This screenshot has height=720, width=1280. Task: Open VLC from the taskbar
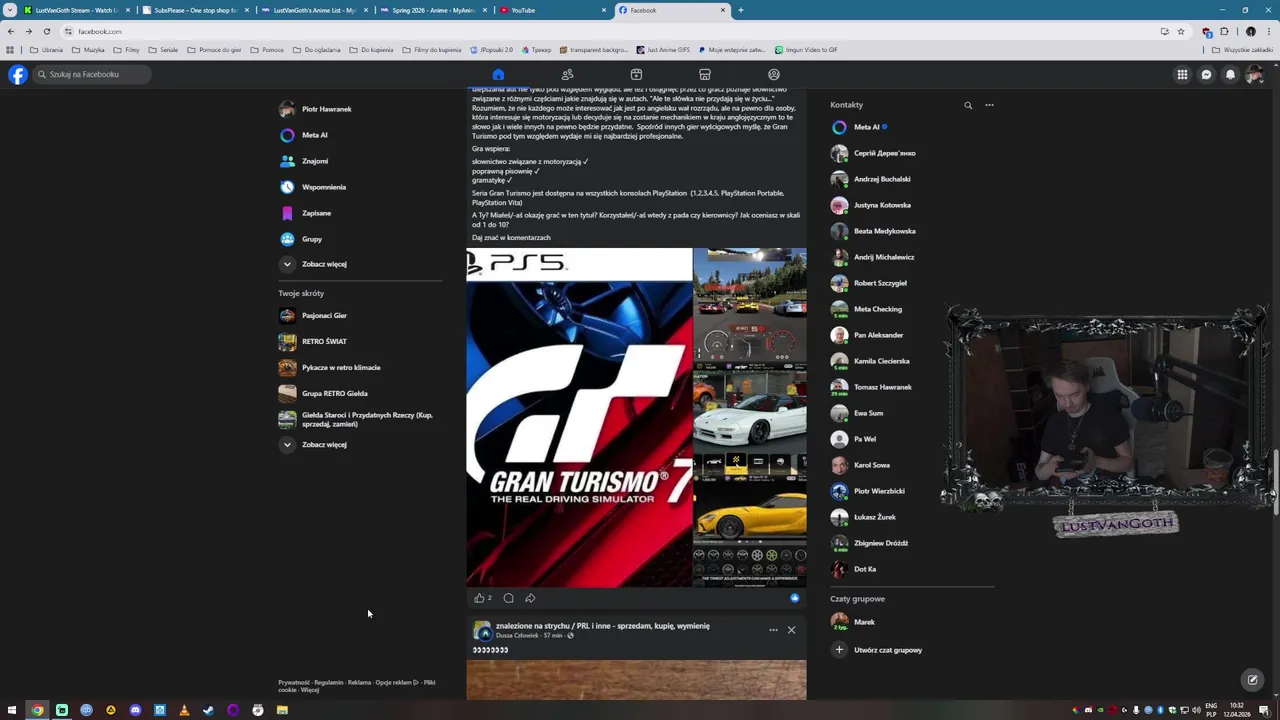184,710
